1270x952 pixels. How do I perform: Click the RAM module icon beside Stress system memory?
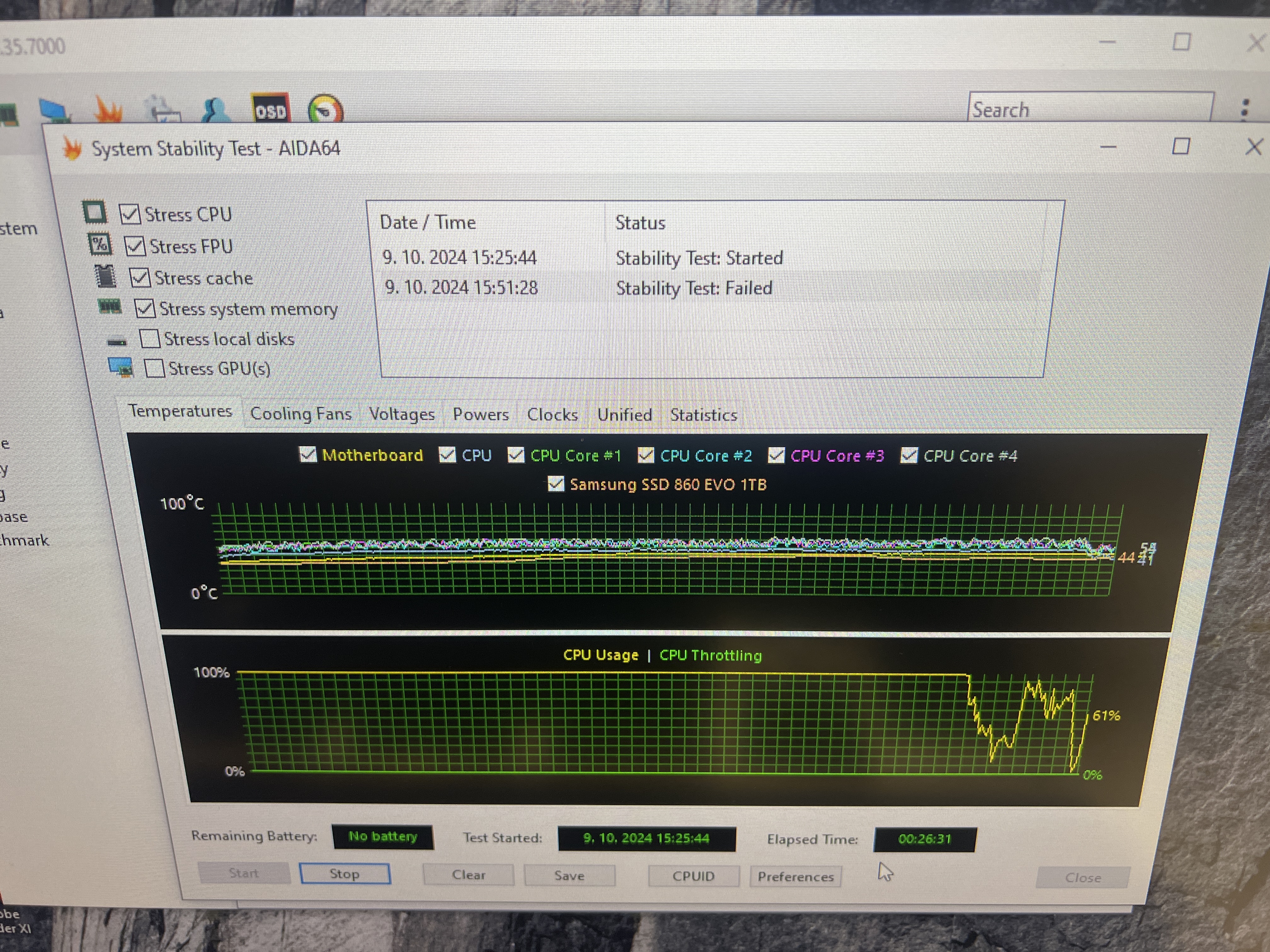110,307
